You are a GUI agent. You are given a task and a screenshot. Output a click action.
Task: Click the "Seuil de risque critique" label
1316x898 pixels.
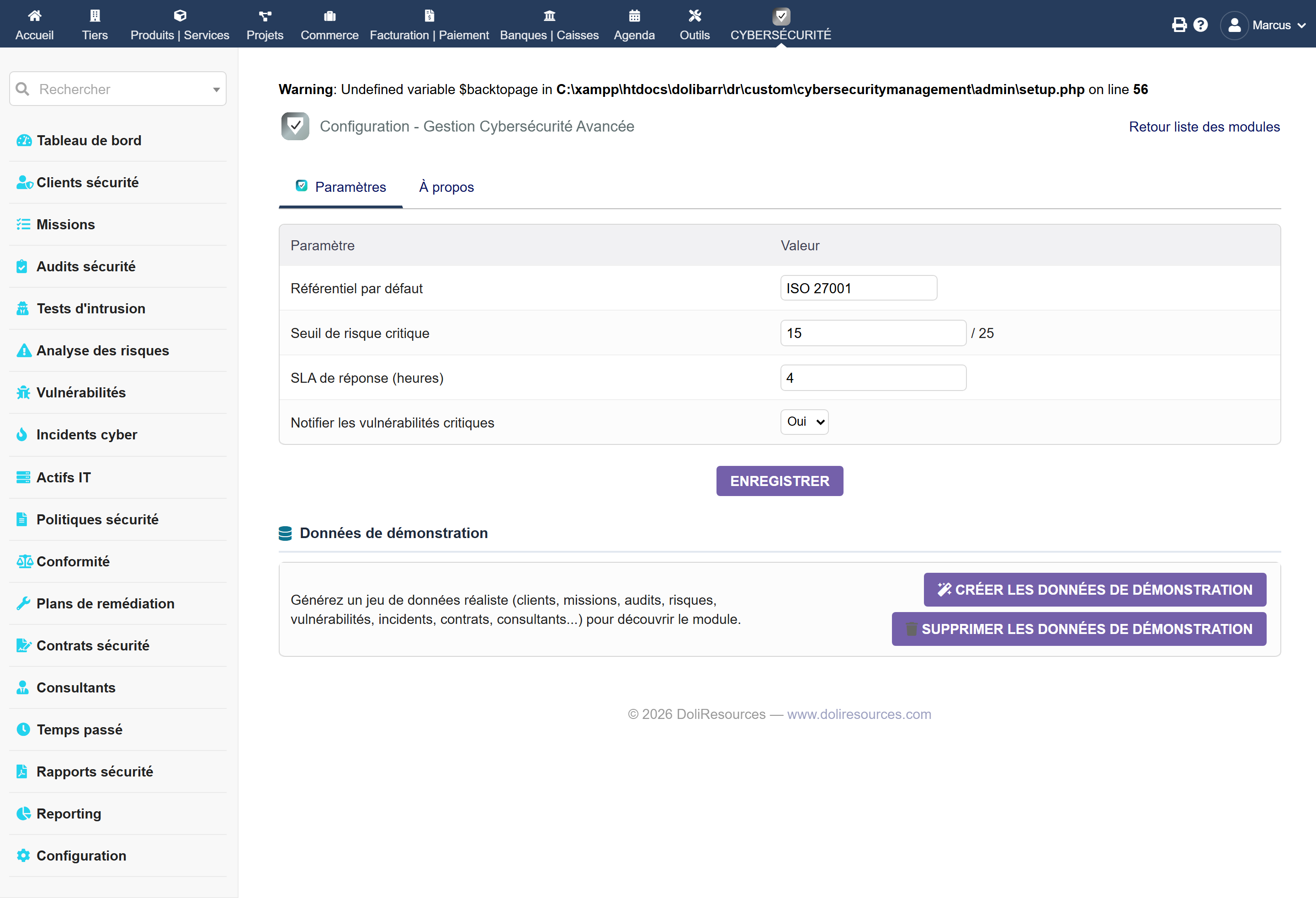click(x=360, y=333)
